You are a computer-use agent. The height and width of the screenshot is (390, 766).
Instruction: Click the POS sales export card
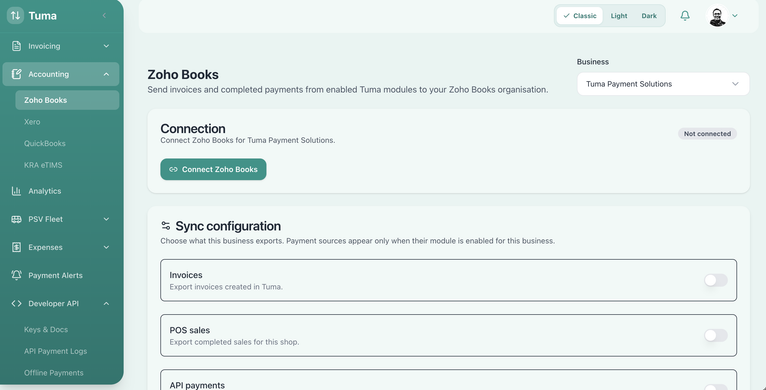tap(448, 335)
